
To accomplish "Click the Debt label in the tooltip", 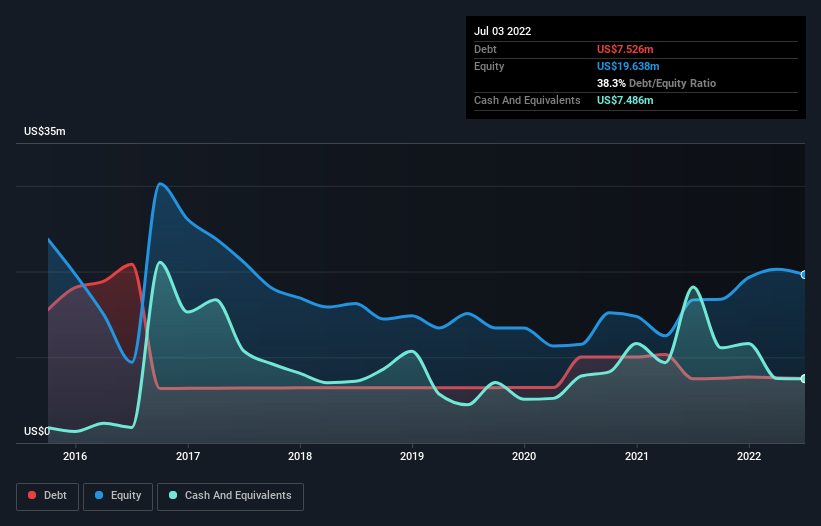I will coord(485,49).
